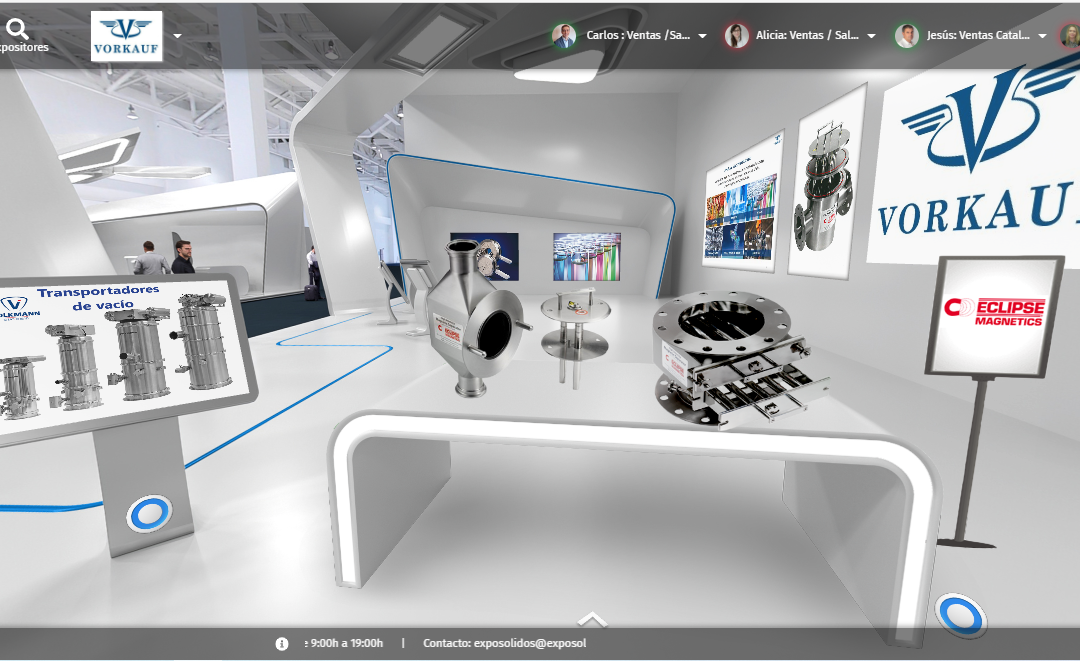
Task: Expand Carlos contact dropdown arrow
Action: coord(703,36)
